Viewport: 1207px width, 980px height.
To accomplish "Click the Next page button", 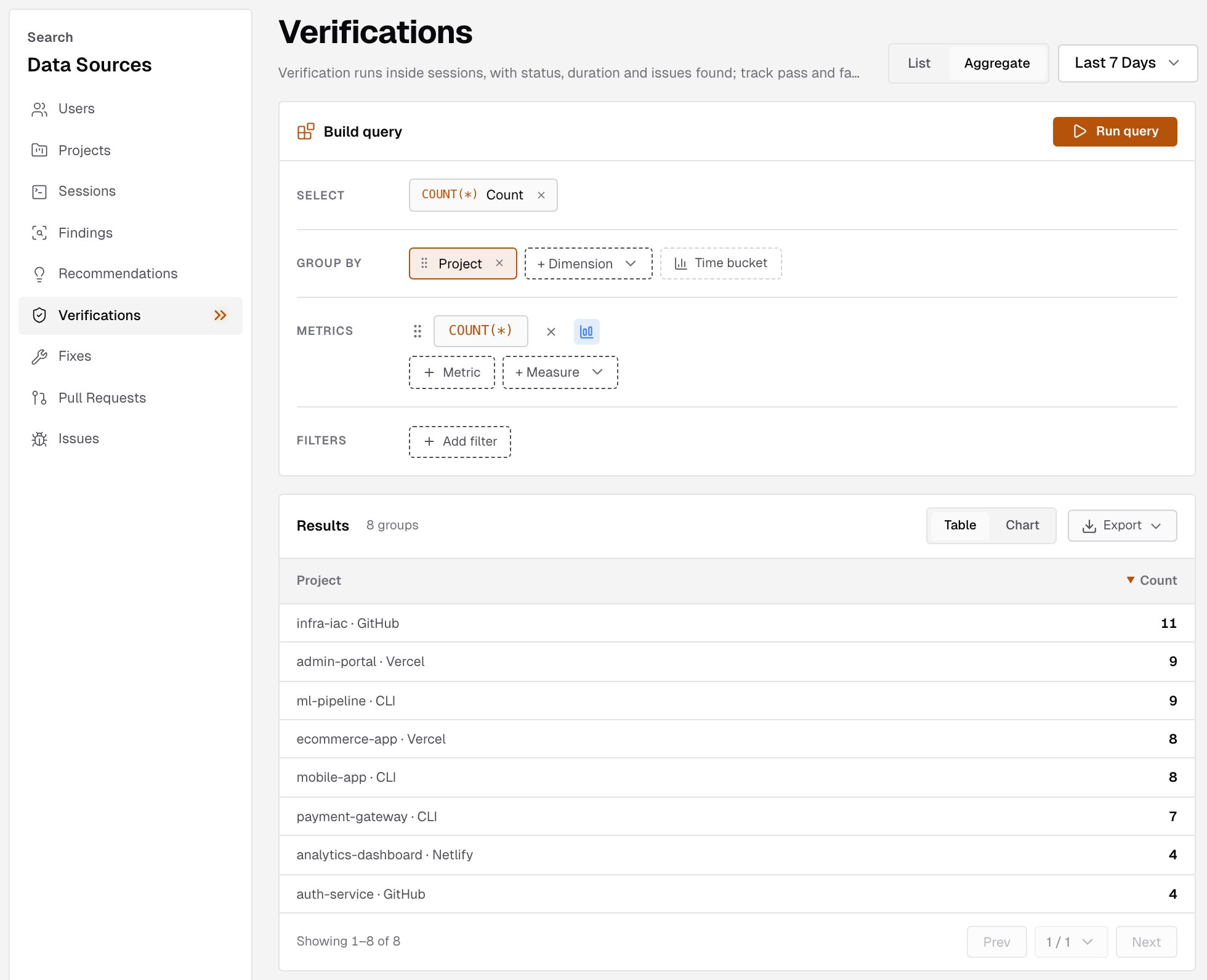I will click(1146, 942).
